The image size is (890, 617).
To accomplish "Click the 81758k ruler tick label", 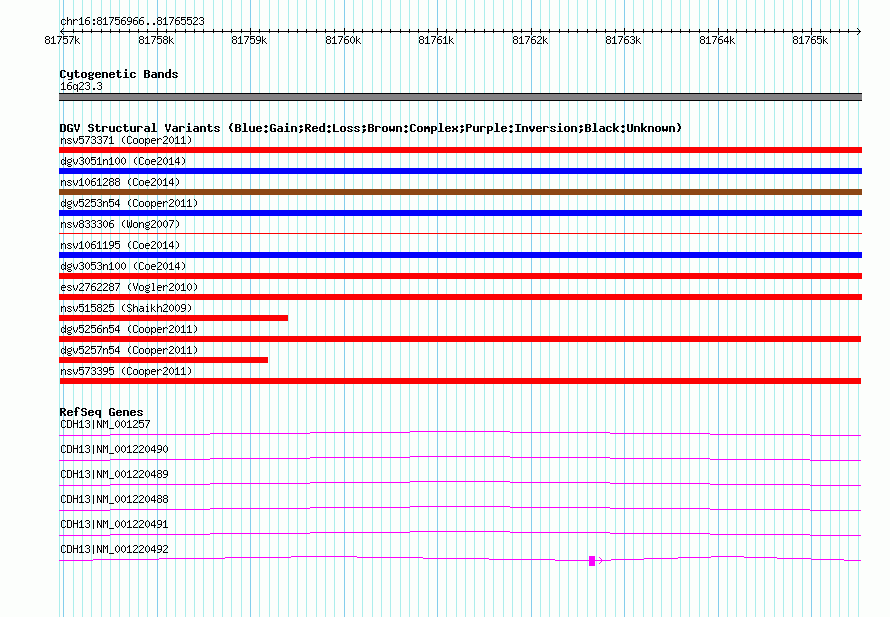I will (x=156, y=40).
